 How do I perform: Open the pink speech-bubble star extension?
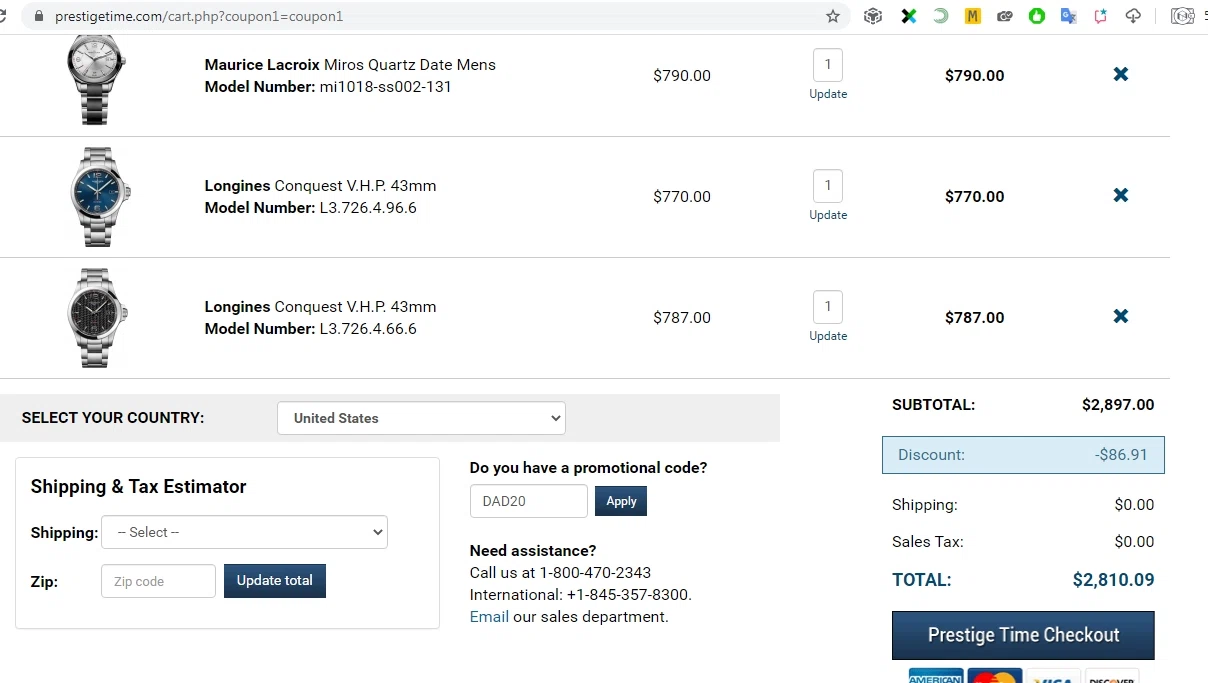pyautogui.click(x=1101, y=16)
